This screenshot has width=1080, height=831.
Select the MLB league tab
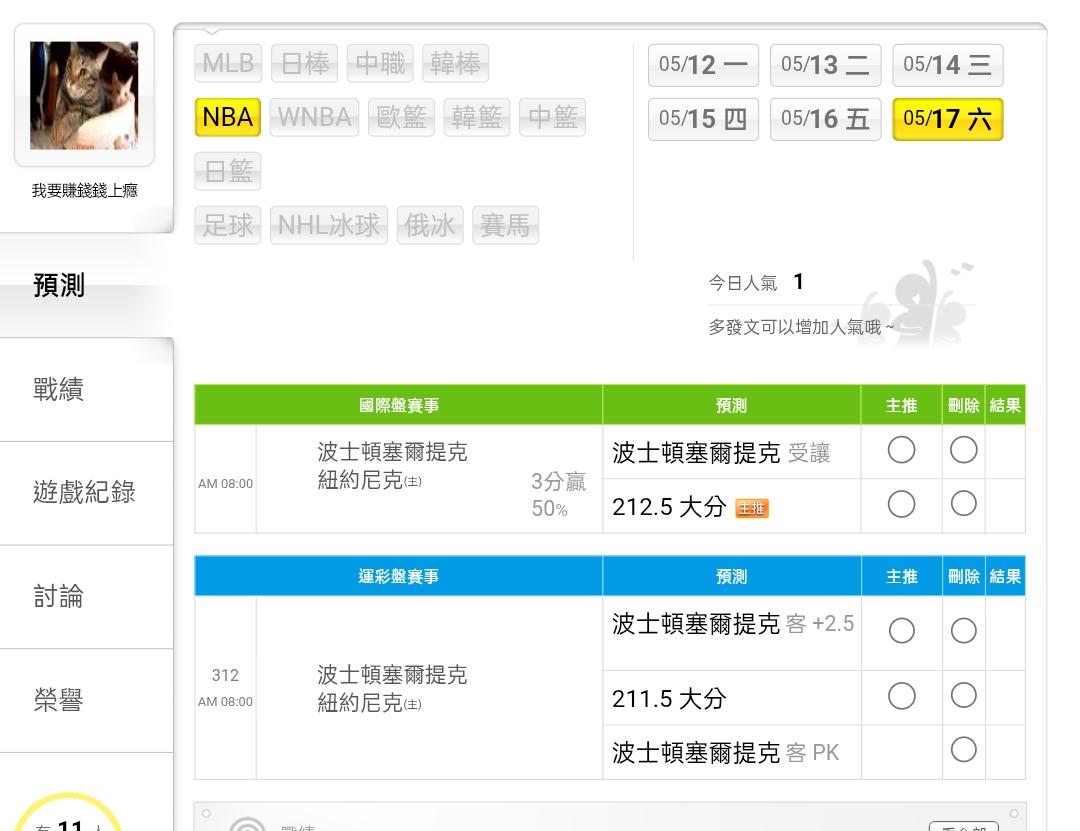[228, 63]
